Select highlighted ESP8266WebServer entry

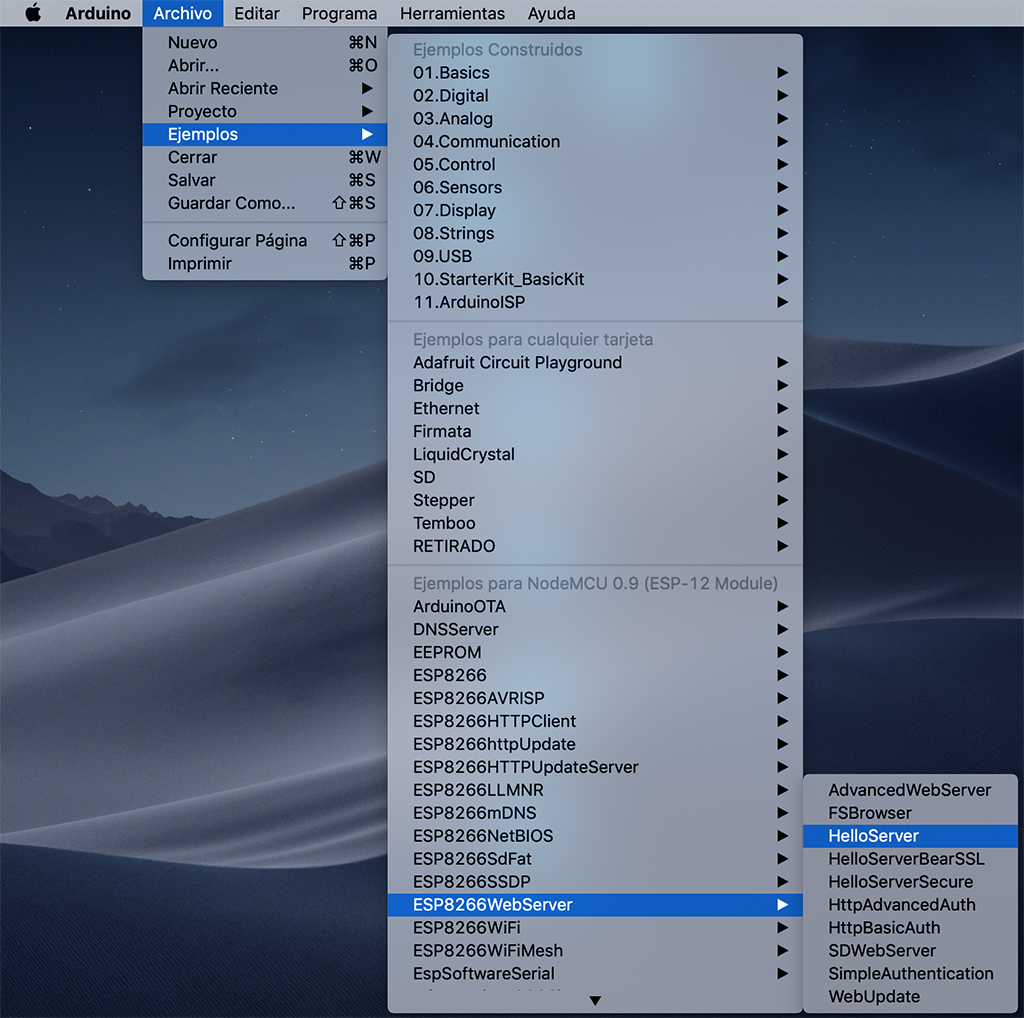[x=595, y=905]
